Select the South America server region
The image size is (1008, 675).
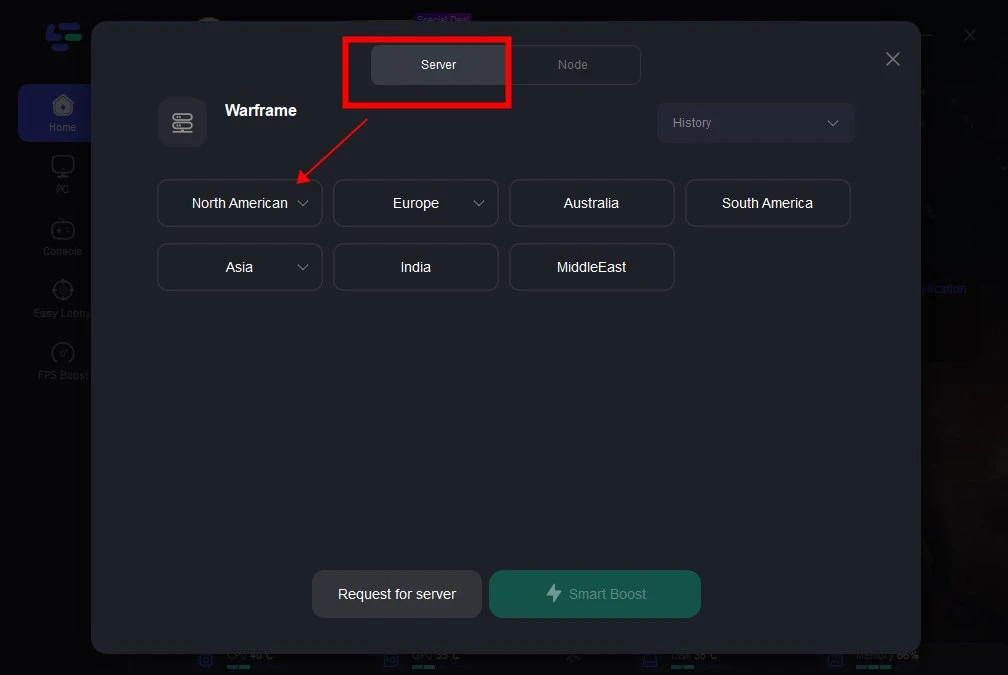tap(768, 203)
